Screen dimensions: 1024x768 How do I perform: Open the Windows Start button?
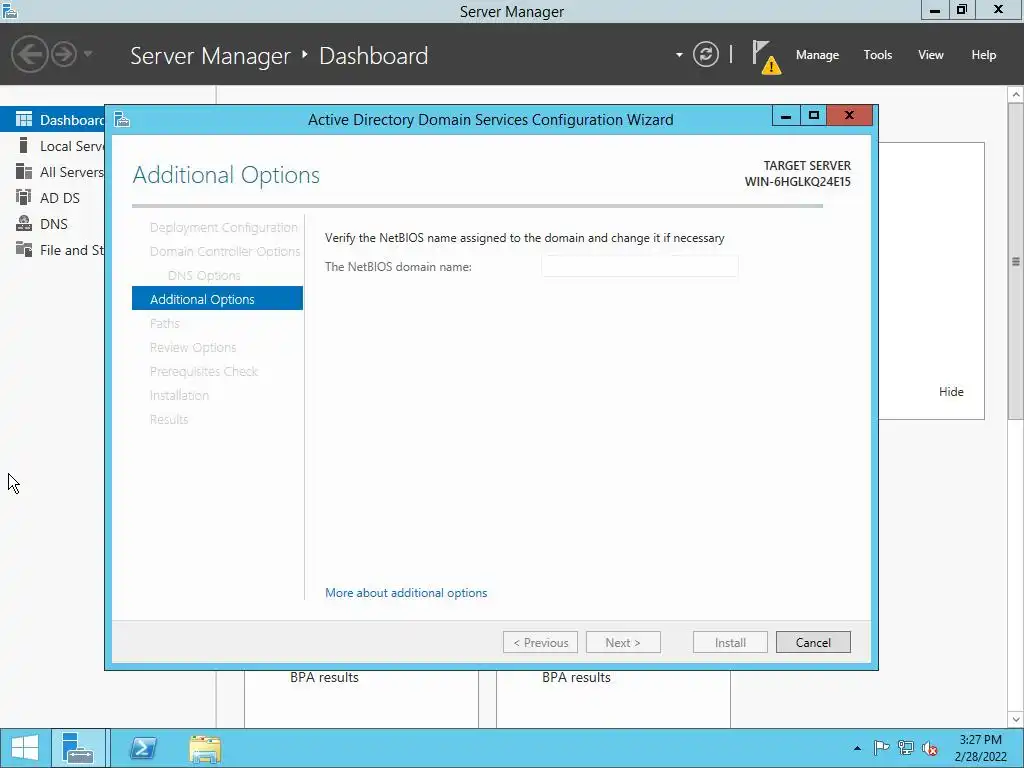(x=25, y=748)
